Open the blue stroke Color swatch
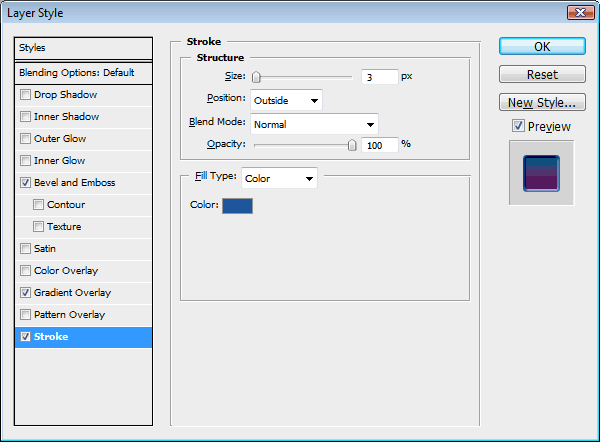This screenshot has width=600, height=442. click(237, 206)
